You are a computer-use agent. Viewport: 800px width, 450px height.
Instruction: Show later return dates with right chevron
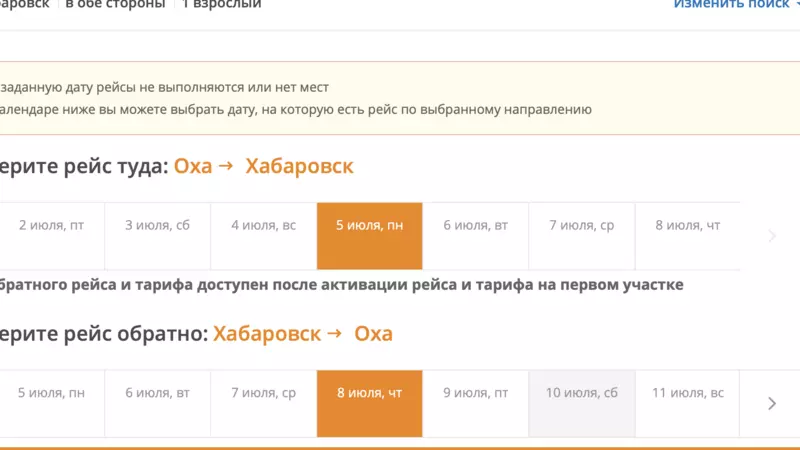pyautogui.click(x=771, y=403)
